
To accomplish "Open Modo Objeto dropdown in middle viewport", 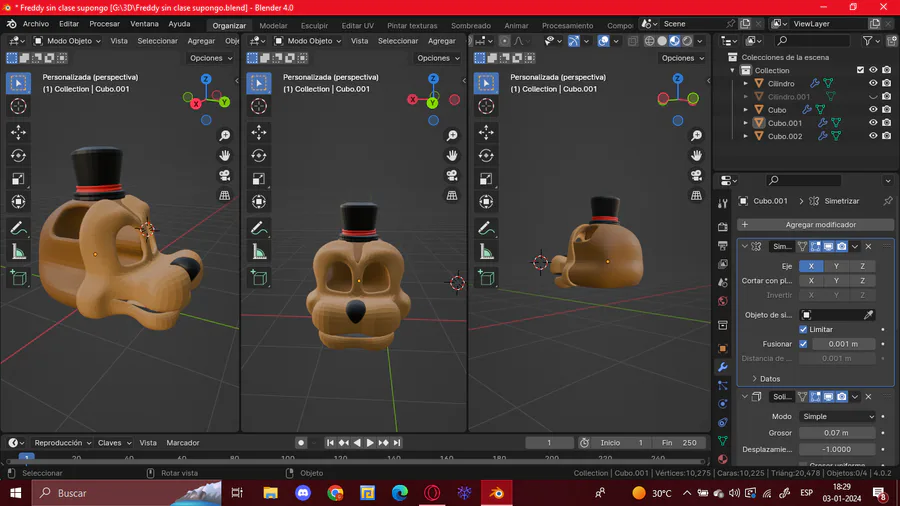I will tap(308, 41).
